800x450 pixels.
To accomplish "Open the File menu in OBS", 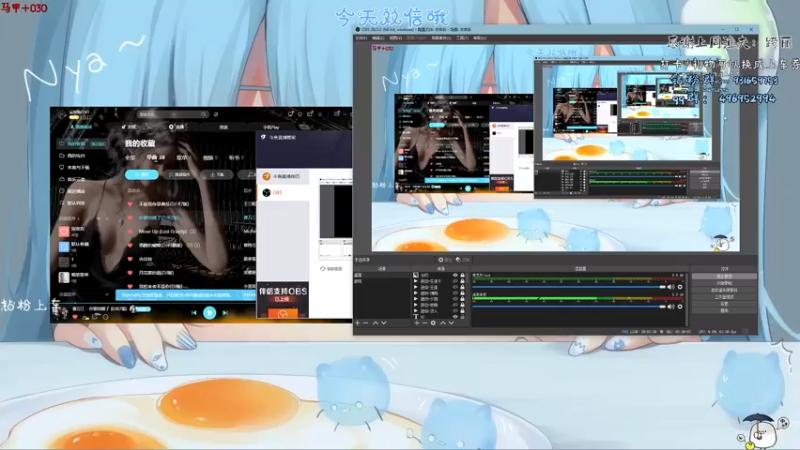I will [x=361, y=38].
